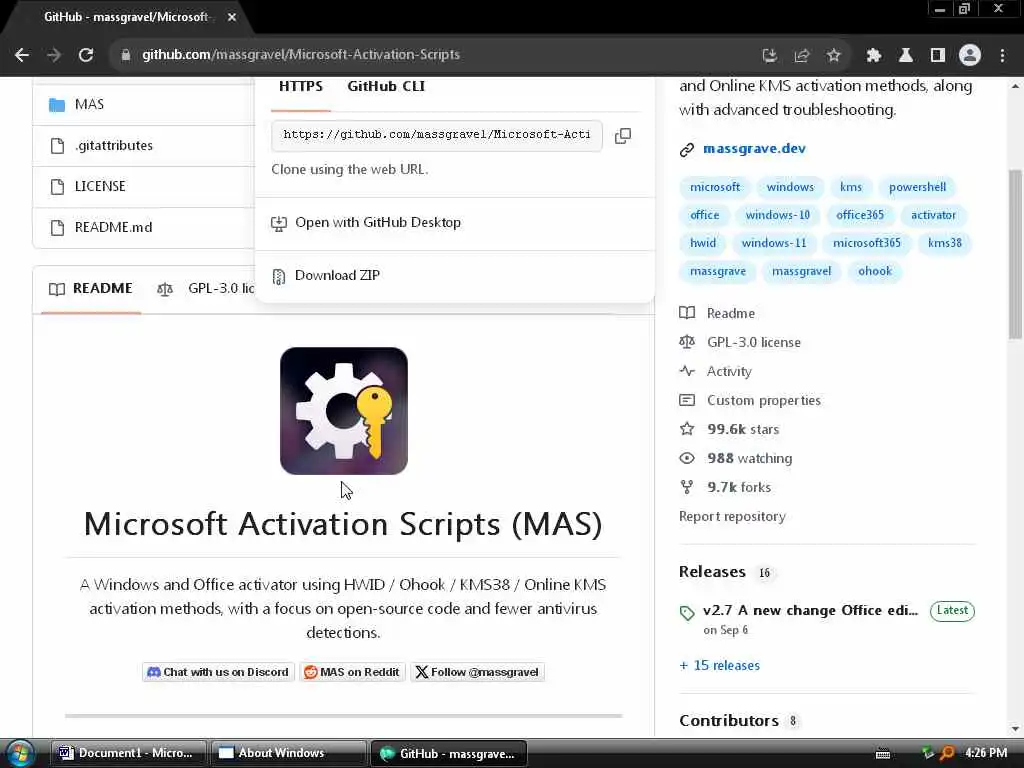View the 988 watching list

click(x=735, y=458)
